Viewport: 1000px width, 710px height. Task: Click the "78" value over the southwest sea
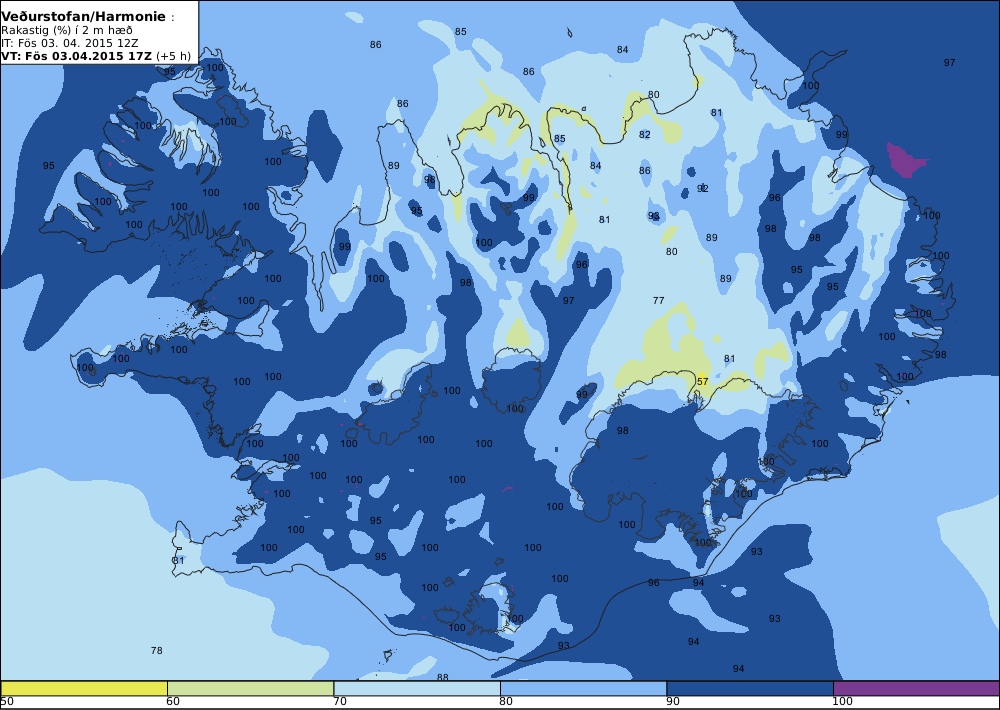[156, 651]
